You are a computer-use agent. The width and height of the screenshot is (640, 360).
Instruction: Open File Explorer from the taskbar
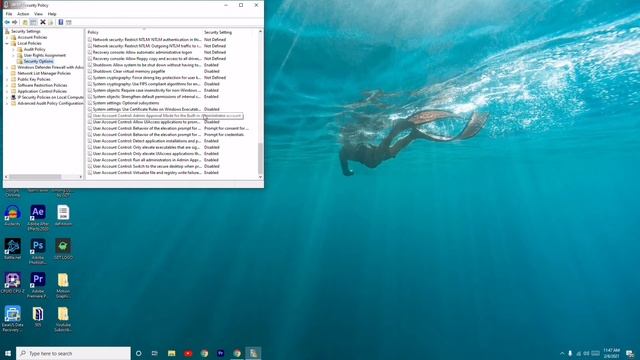click(x=171, y=353)
